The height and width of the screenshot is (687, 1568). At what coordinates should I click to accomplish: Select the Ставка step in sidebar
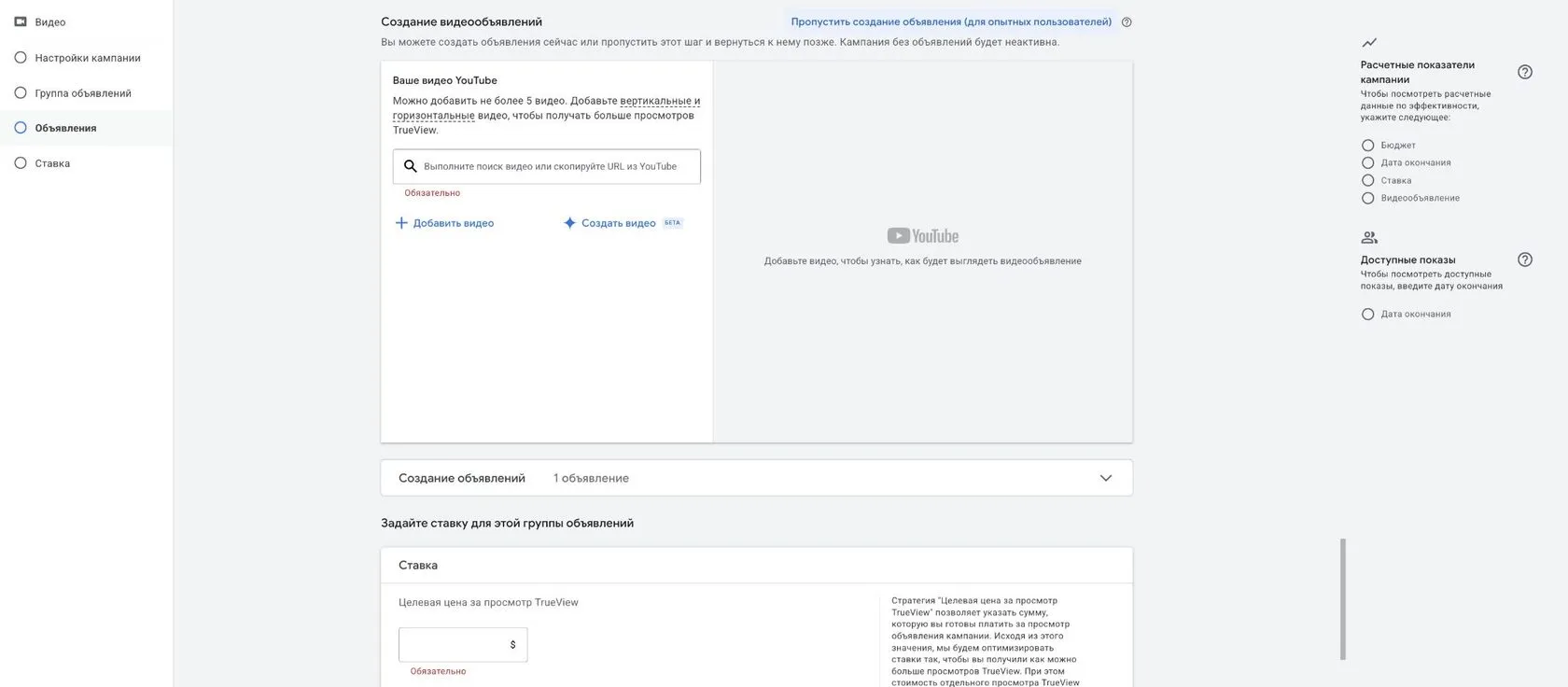(43, 163)
